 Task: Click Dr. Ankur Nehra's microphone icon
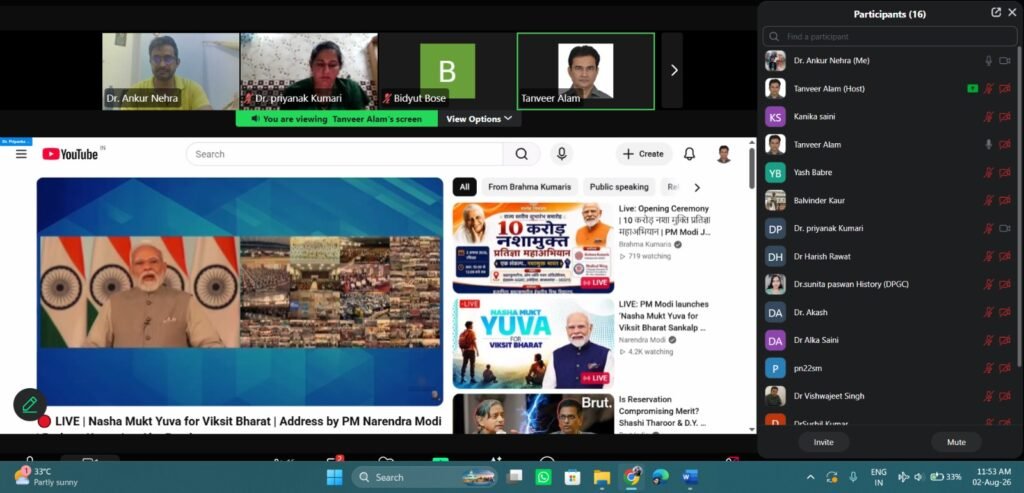[989, 61]
